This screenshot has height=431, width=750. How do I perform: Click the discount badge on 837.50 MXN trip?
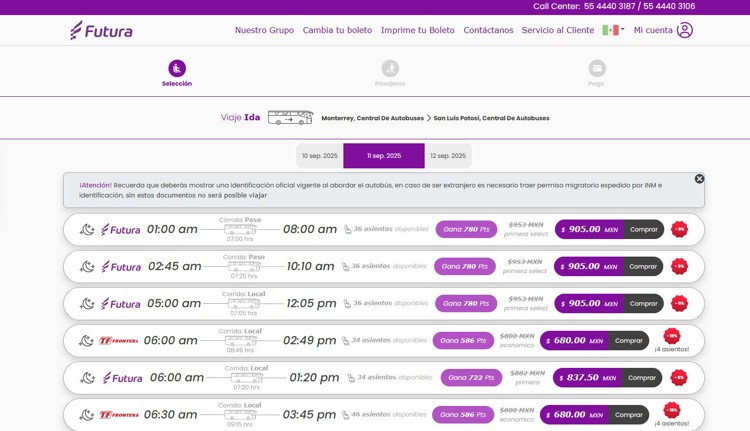pos(679,377)
